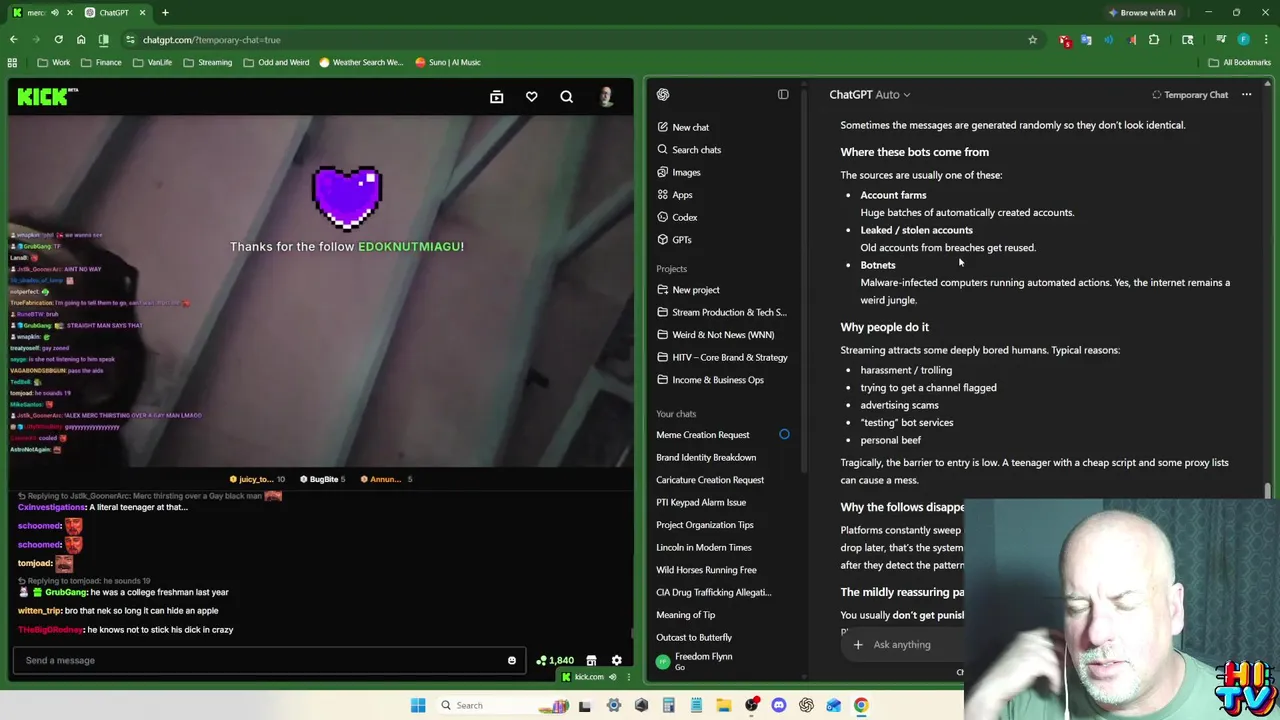Open Google Translate extension icon

[x=1086, y=40]
